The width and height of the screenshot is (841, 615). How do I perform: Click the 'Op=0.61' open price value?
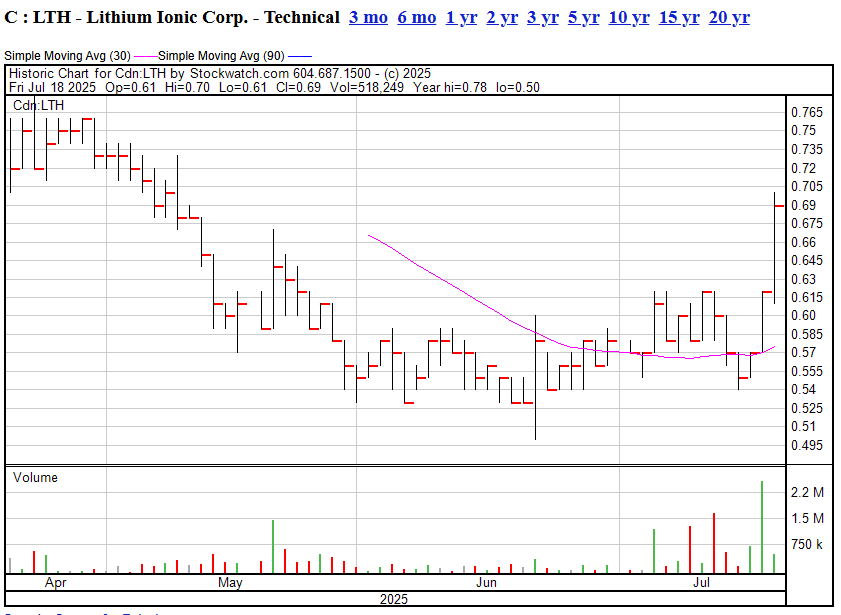130,87
